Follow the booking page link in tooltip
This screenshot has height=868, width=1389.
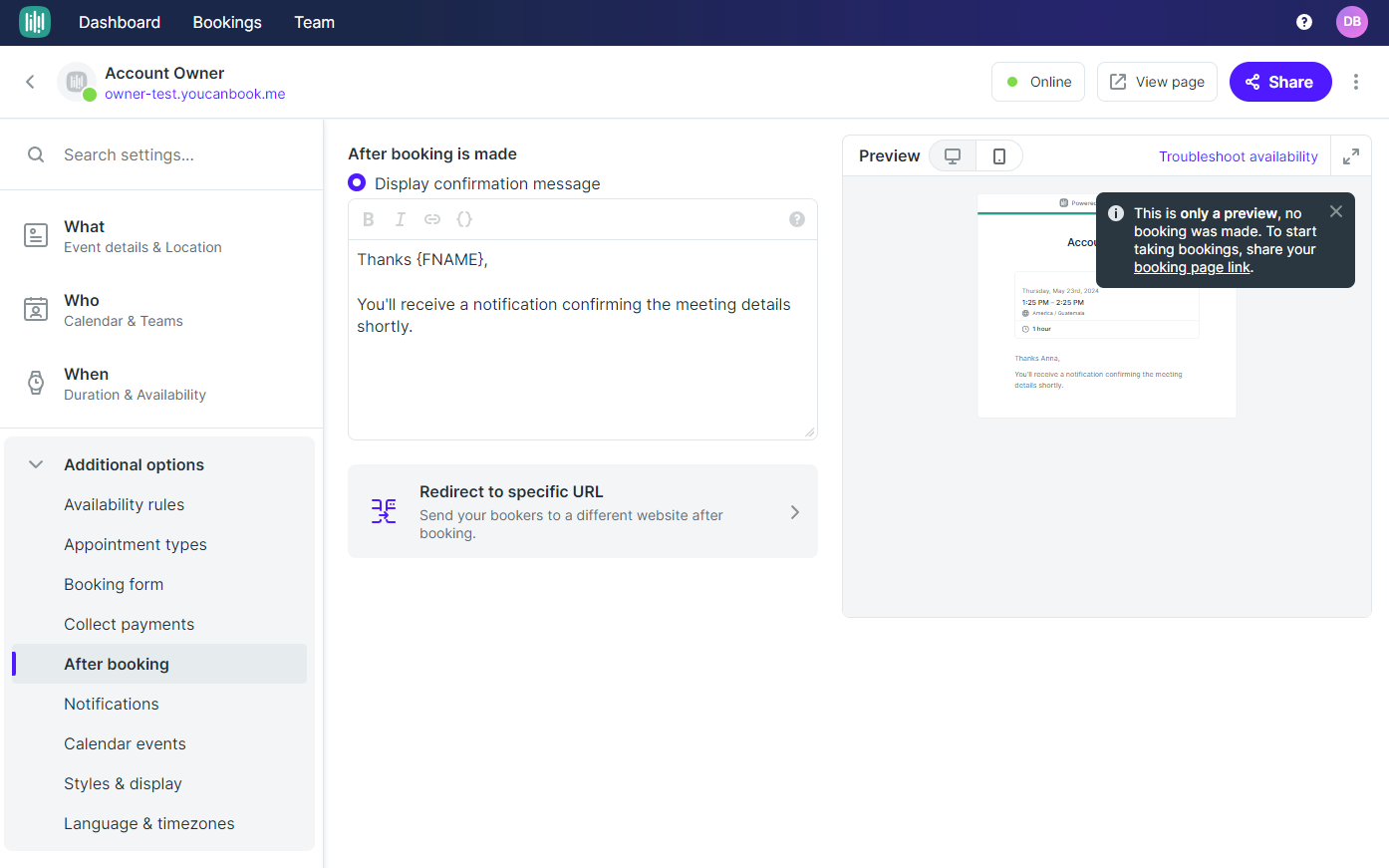coord(1192,267)
